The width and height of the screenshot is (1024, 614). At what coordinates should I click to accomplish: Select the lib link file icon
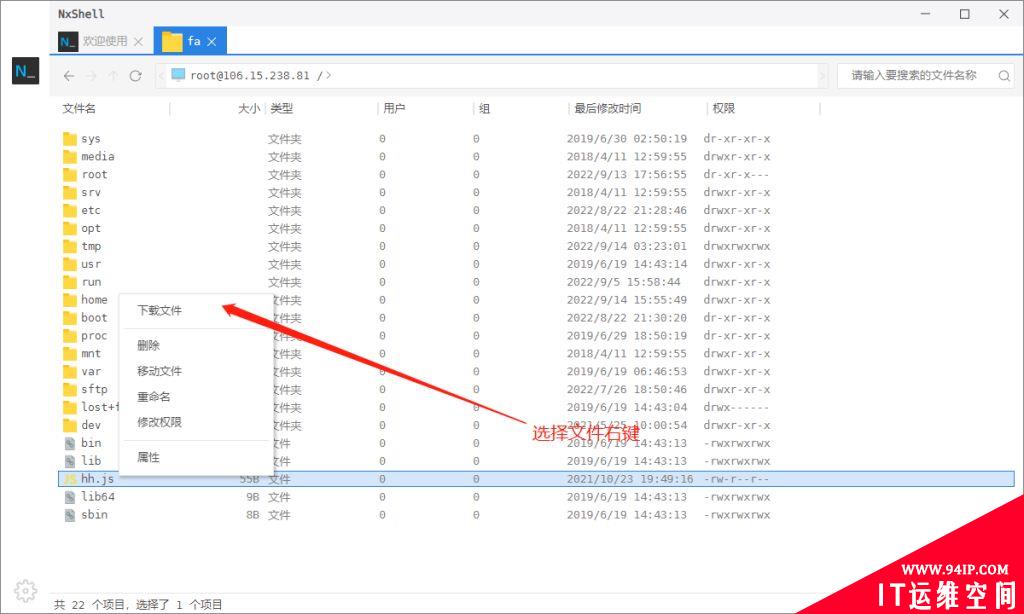pyautogui.click(x=70, y=461)
